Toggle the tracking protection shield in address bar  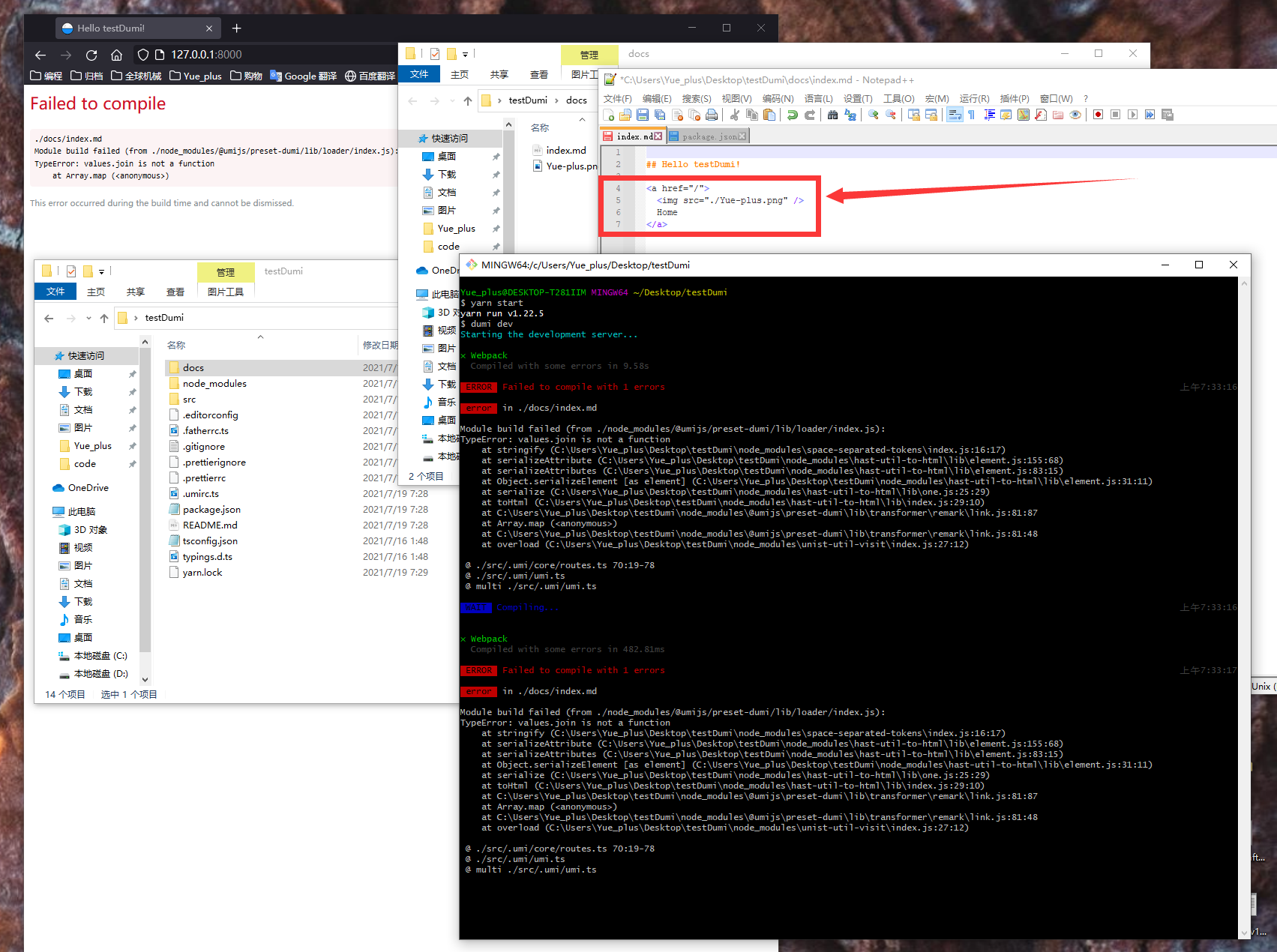tap(142, 54)
